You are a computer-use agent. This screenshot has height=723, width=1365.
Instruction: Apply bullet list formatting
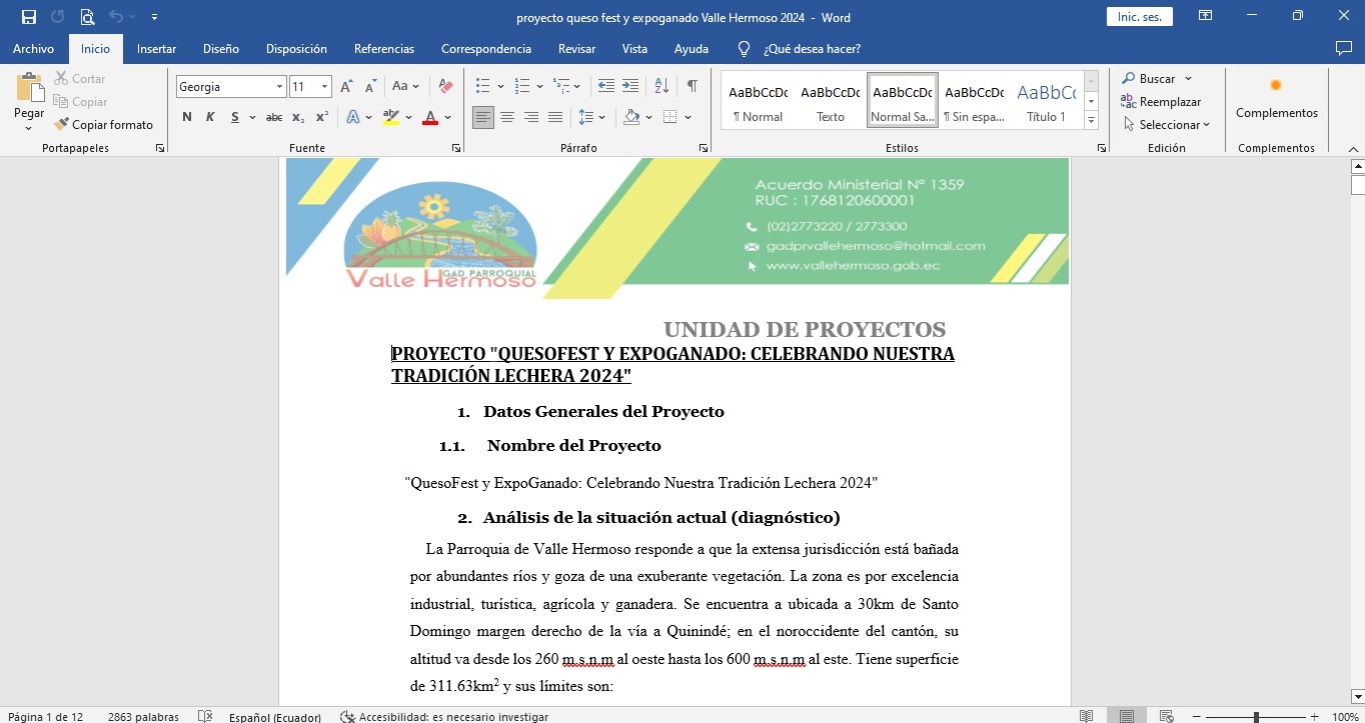pyautogui.click(x=483, y=87)
